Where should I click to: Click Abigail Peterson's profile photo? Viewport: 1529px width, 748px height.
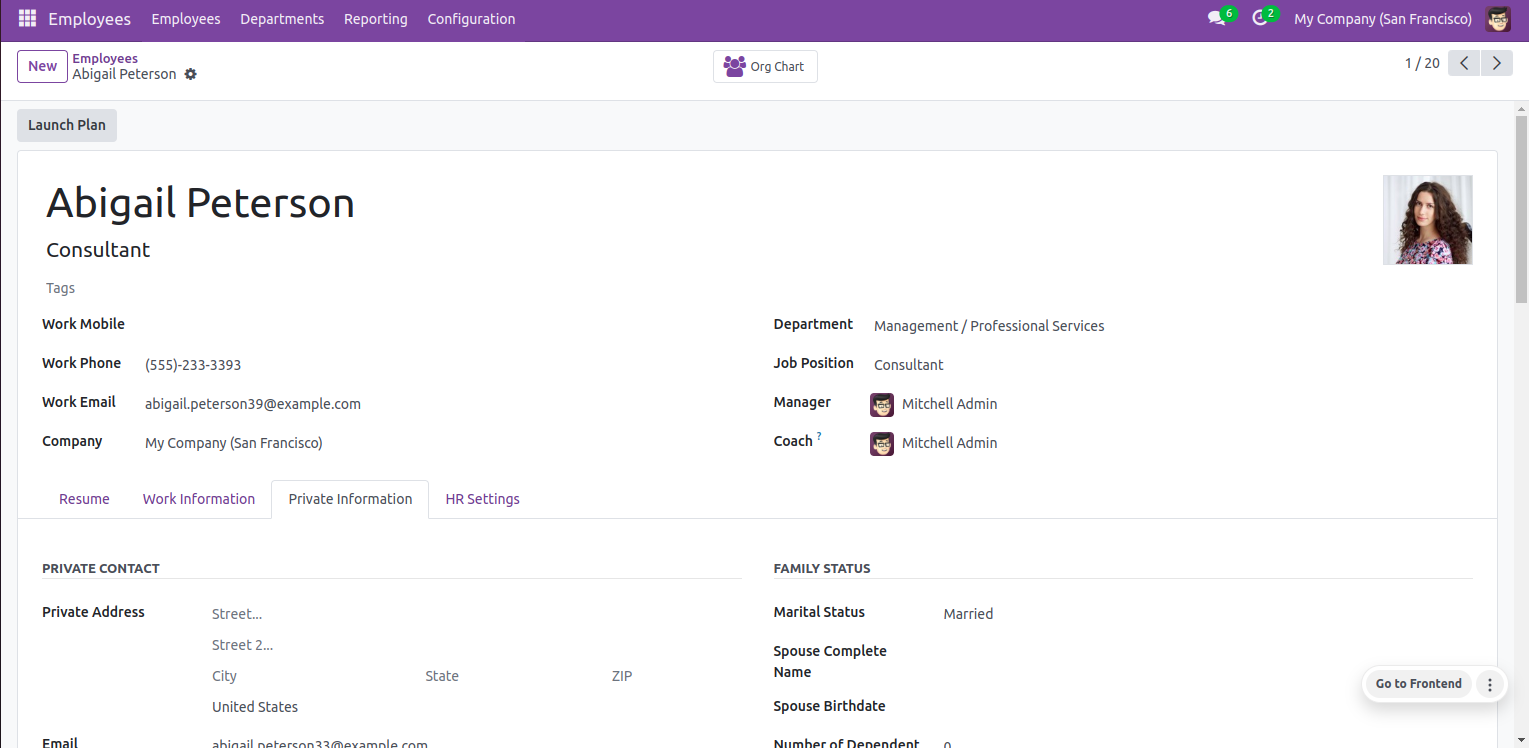tap(1427, 220)
